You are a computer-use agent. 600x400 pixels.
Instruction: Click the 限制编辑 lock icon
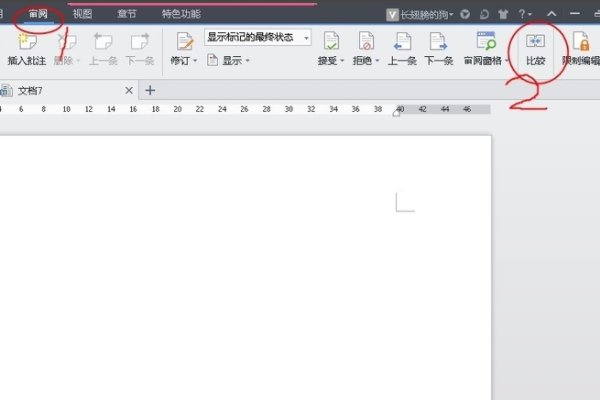click(581, 41)
